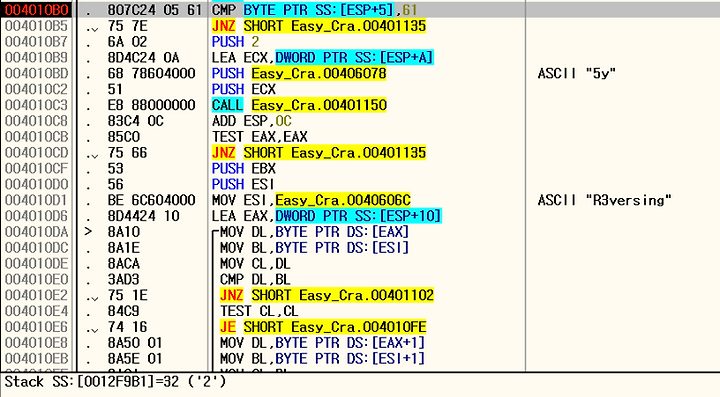
Task: Select the MOV DL,BYTE PTR DS:[EAX+1] instruction
Action: (322, 342)
